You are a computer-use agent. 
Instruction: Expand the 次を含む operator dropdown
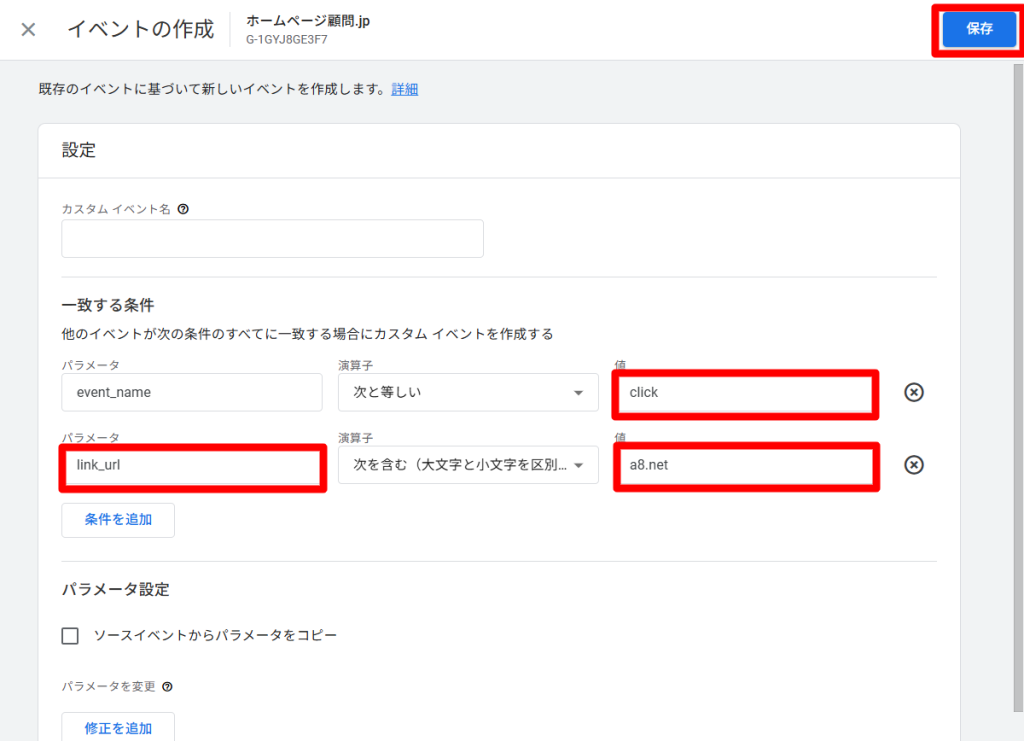coord(467,465)
